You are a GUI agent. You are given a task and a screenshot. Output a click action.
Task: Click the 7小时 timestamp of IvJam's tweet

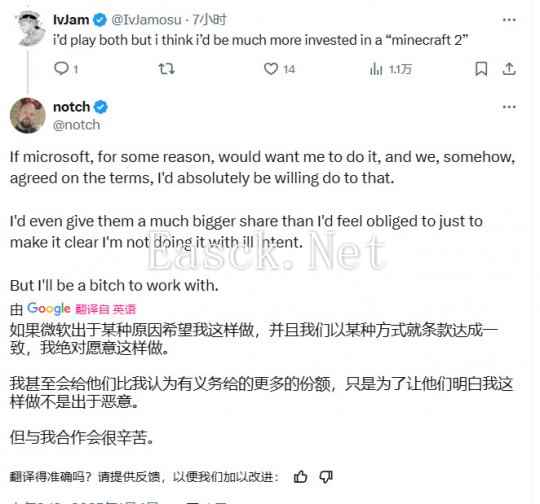click(x=209, y=20)
